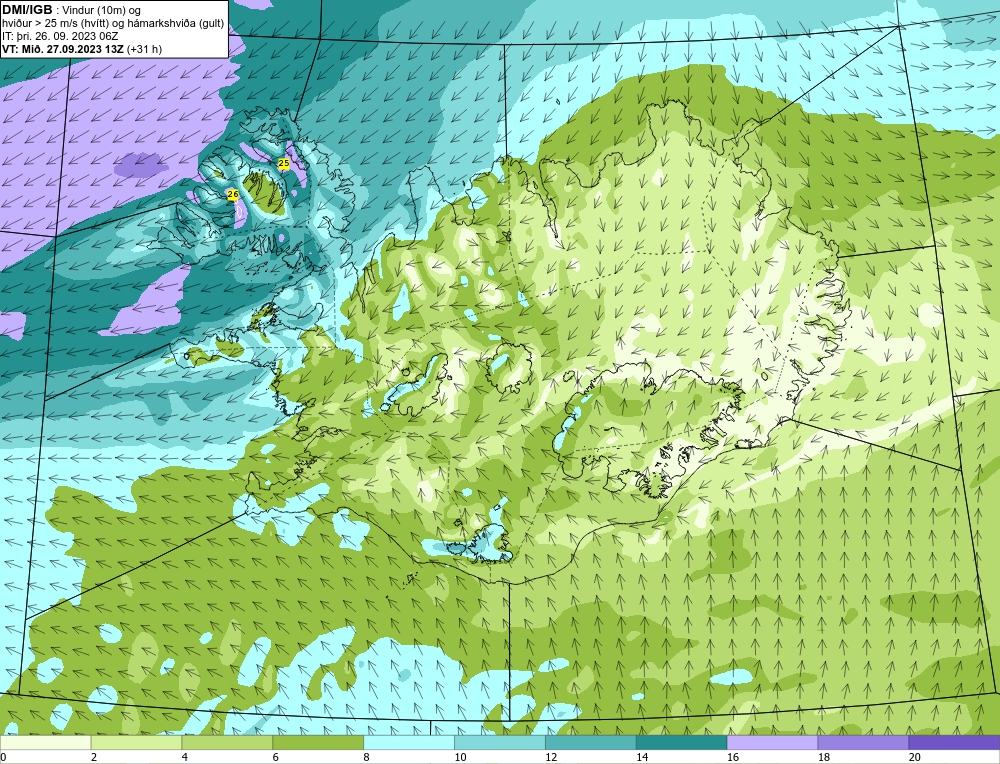The height and width of the screenshot is (764, 1000).
Task: Click the legend scale value '18'
Action: [823, 758]
